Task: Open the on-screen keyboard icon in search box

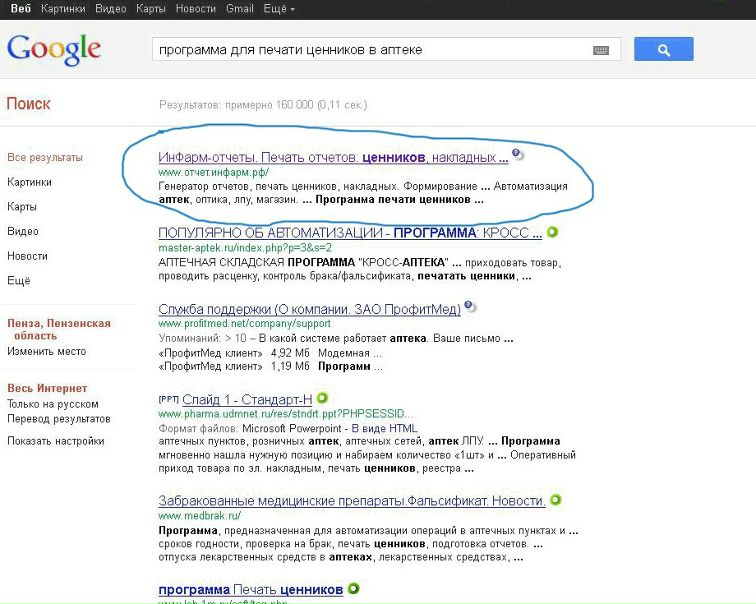Action: pyautogui.click(x=601, y=50)
